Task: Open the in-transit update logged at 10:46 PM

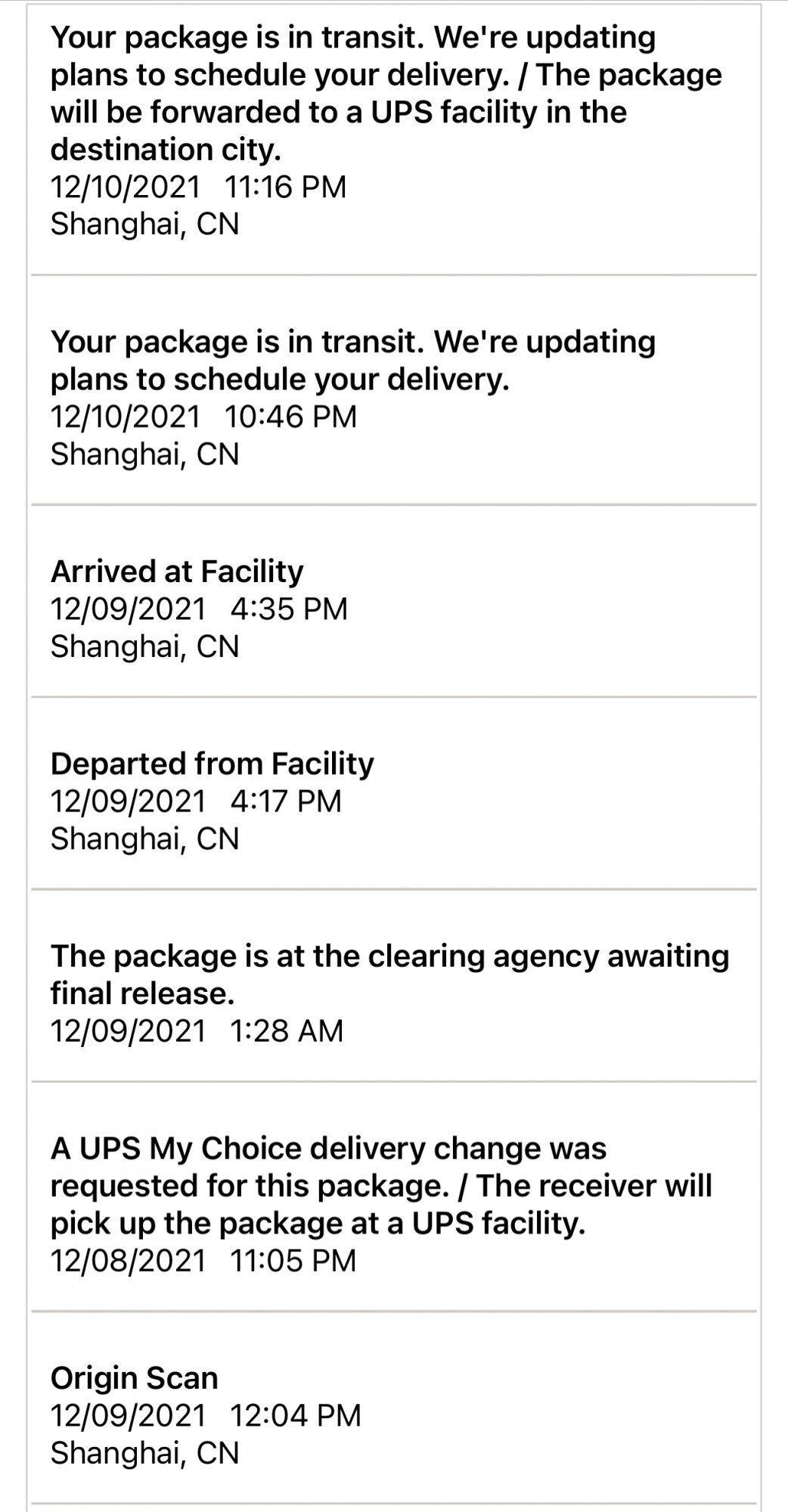Action: [352, 361]
